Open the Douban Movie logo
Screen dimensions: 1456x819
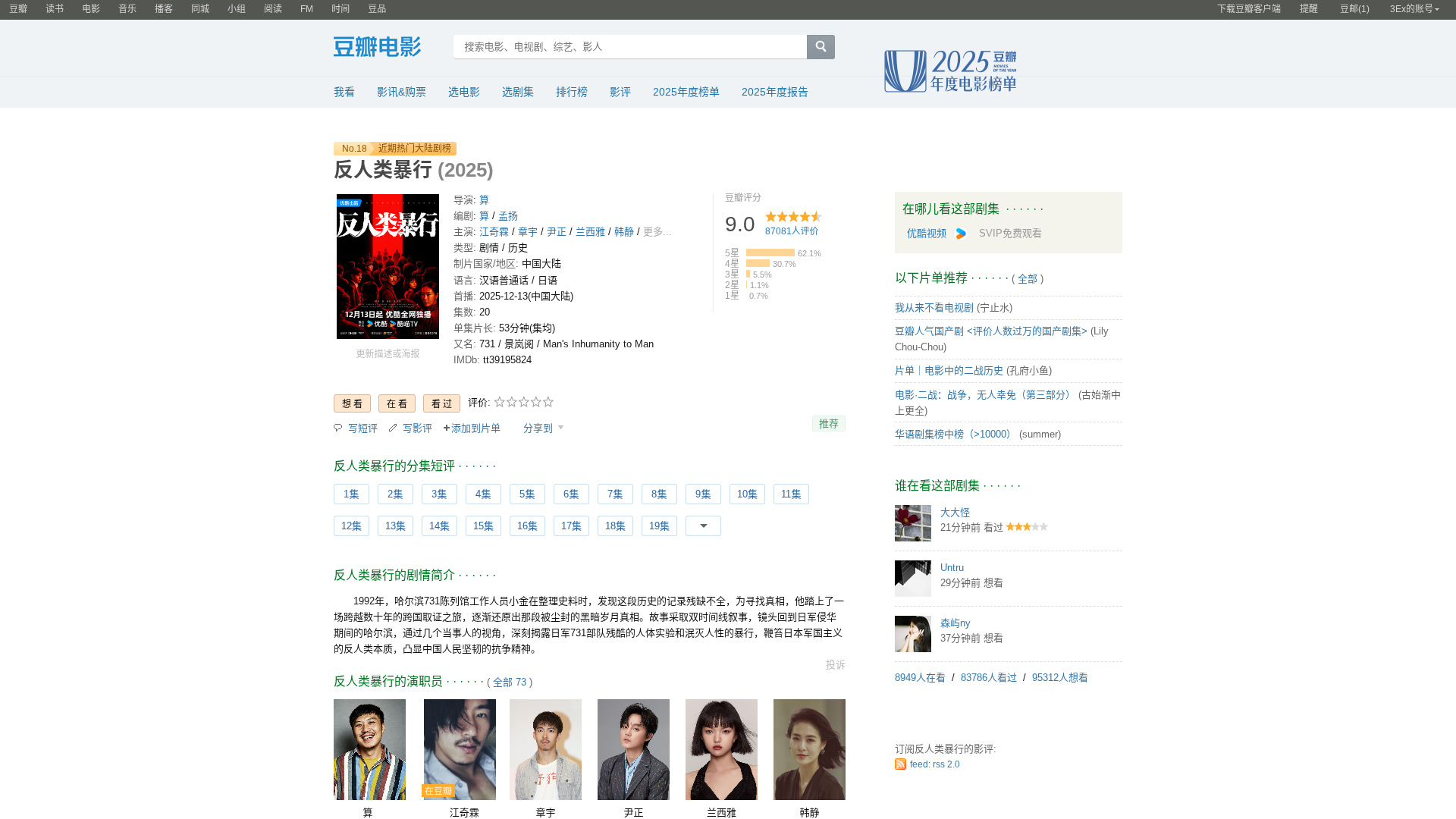point(377,47)
